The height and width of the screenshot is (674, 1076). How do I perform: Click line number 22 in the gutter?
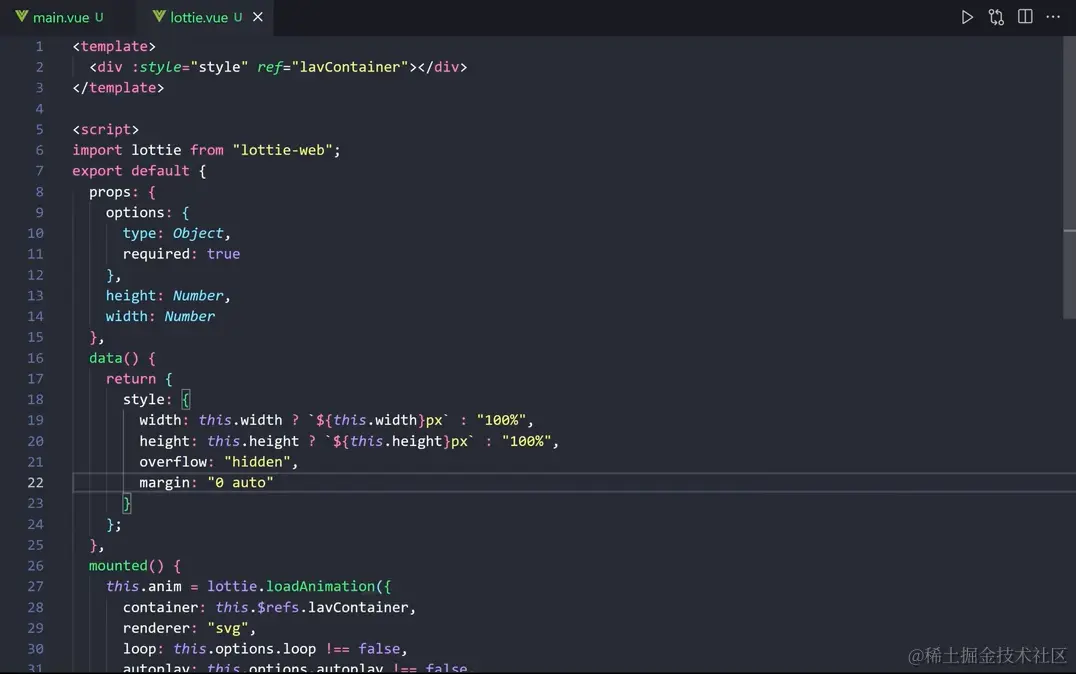(36, 483)
